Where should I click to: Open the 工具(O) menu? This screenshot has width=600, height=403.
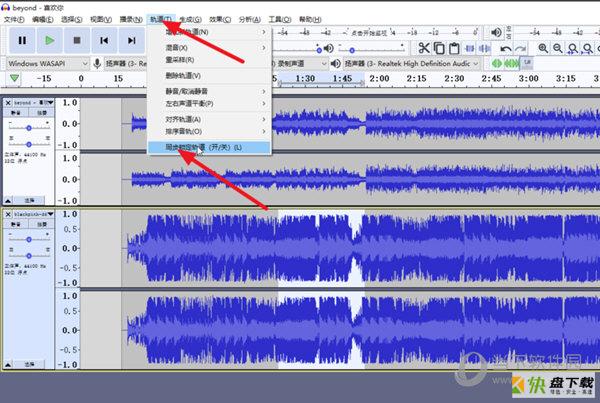pyautogui.click(x=279, y=19)
